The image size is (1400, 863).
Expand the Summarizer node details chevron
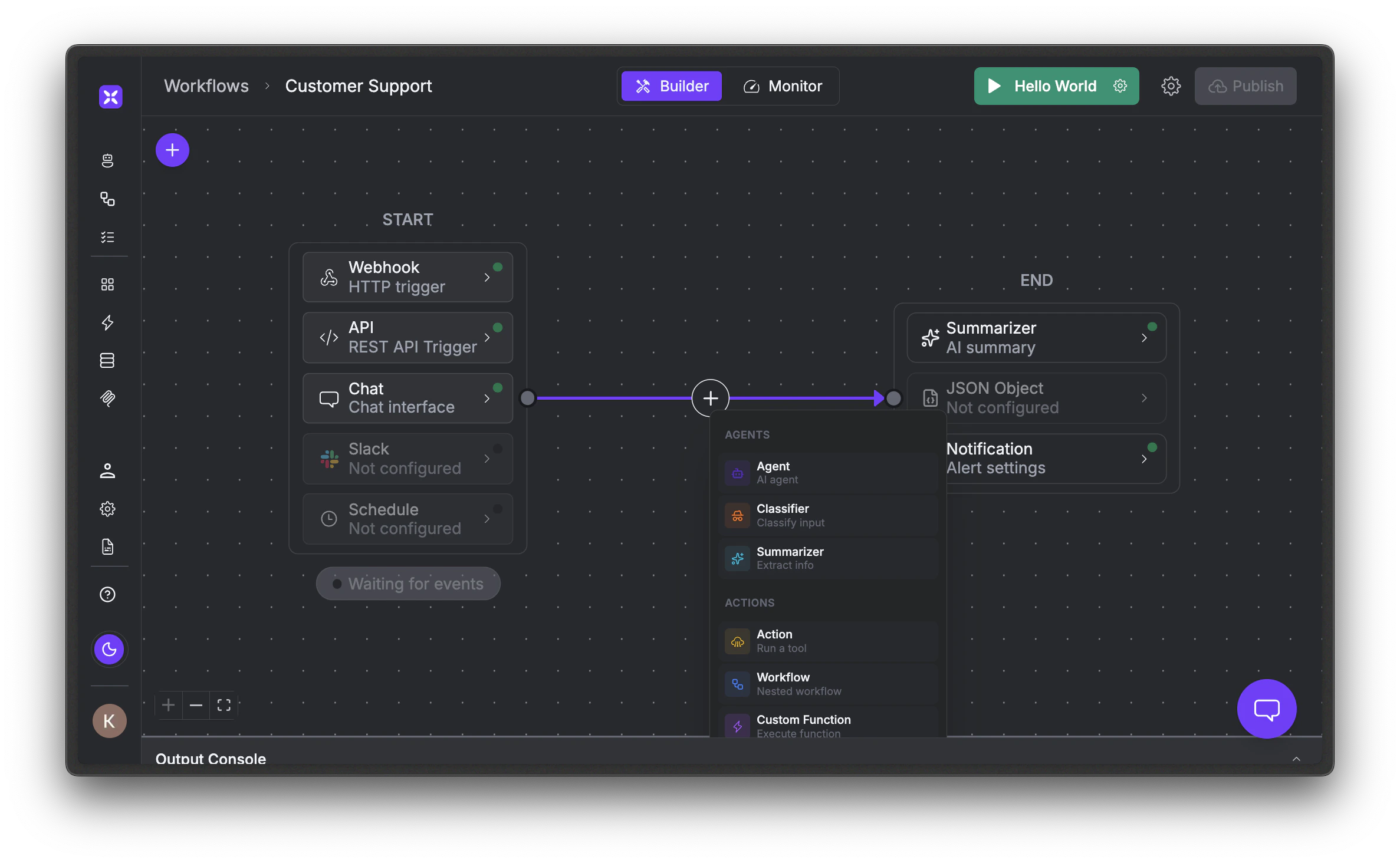(x=1145, y=337)
